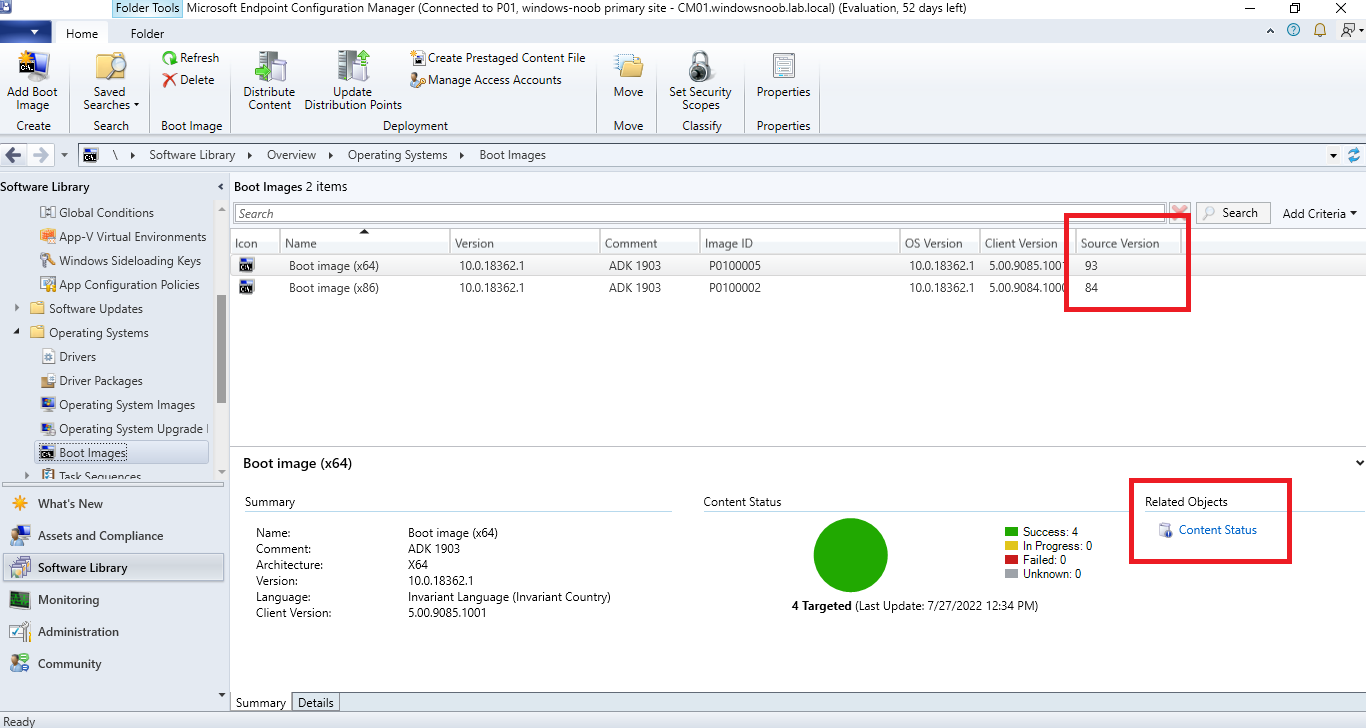
Task: Collapse the Operating Systems folder
Action: click(16, 333)
